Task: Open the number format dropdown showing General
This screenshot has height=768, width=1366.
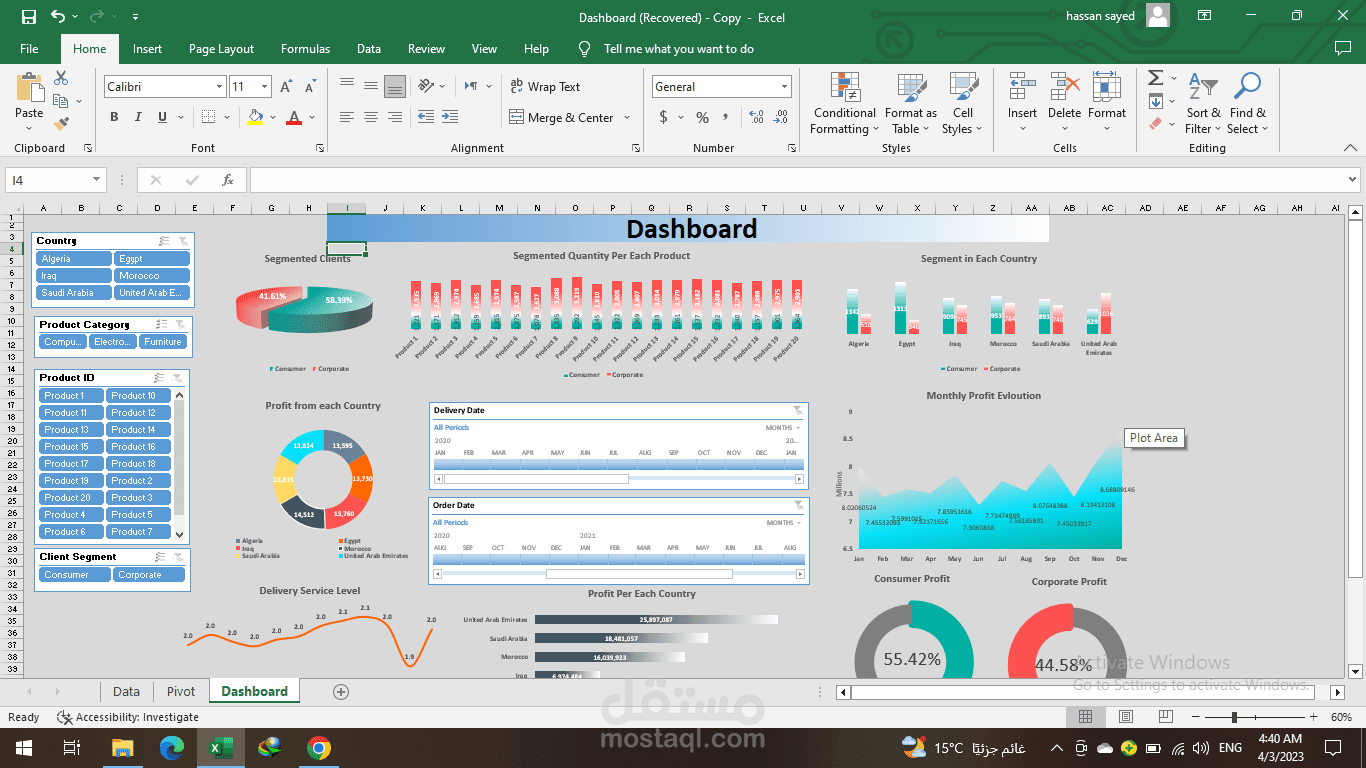Action: (x=784, y=87)
